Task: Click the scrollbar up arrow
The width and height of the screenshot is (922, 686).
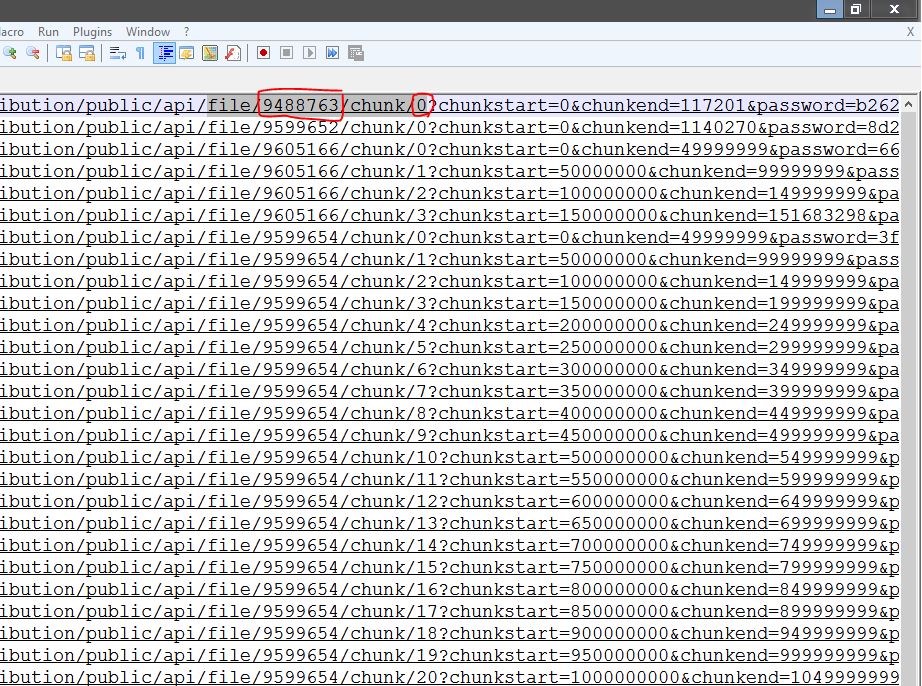Action: [x=908, y=105]
